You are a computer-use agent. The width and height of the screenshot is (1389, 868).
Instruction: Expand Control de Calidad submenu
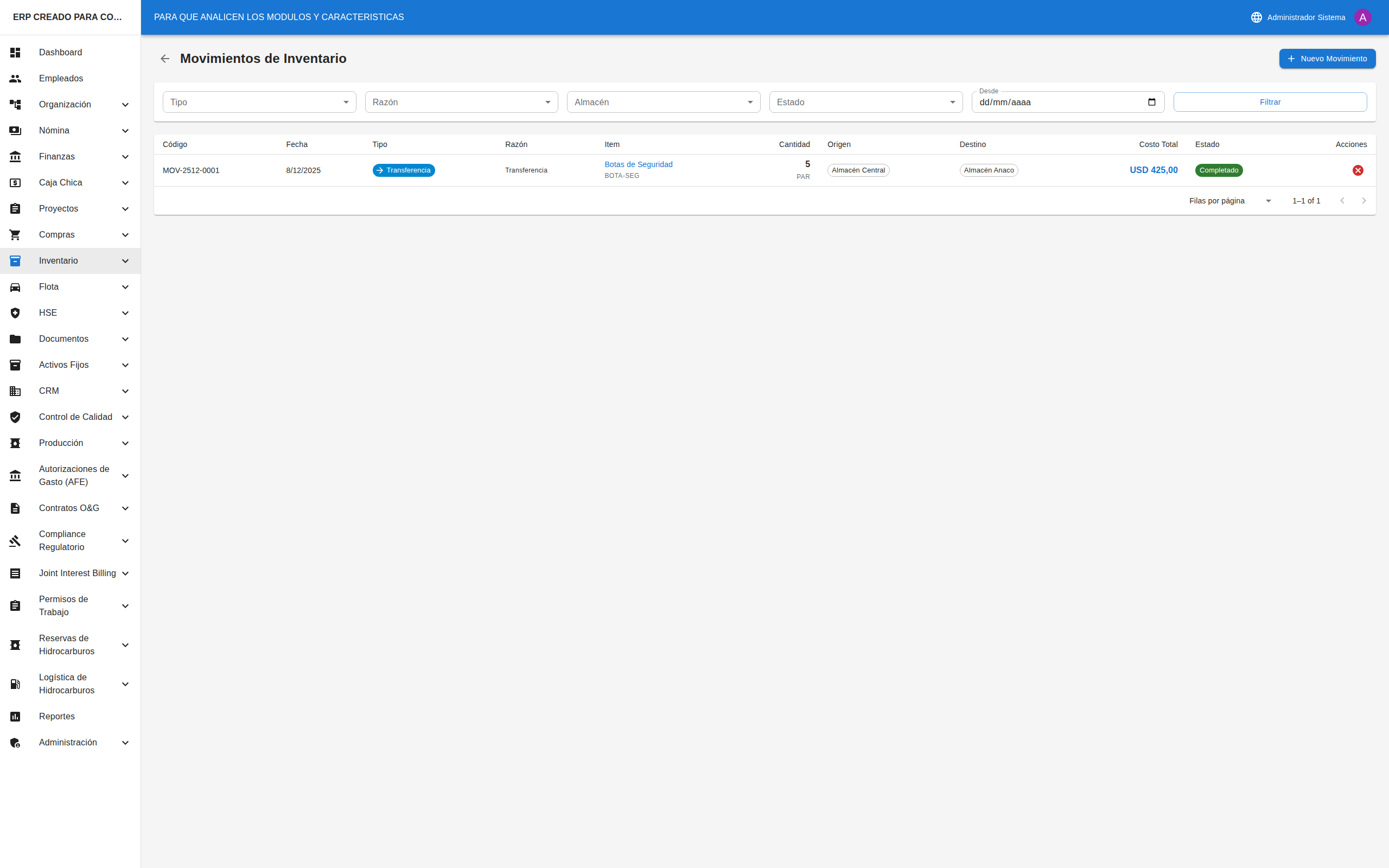pyautogui.click(x=125, y=417)
